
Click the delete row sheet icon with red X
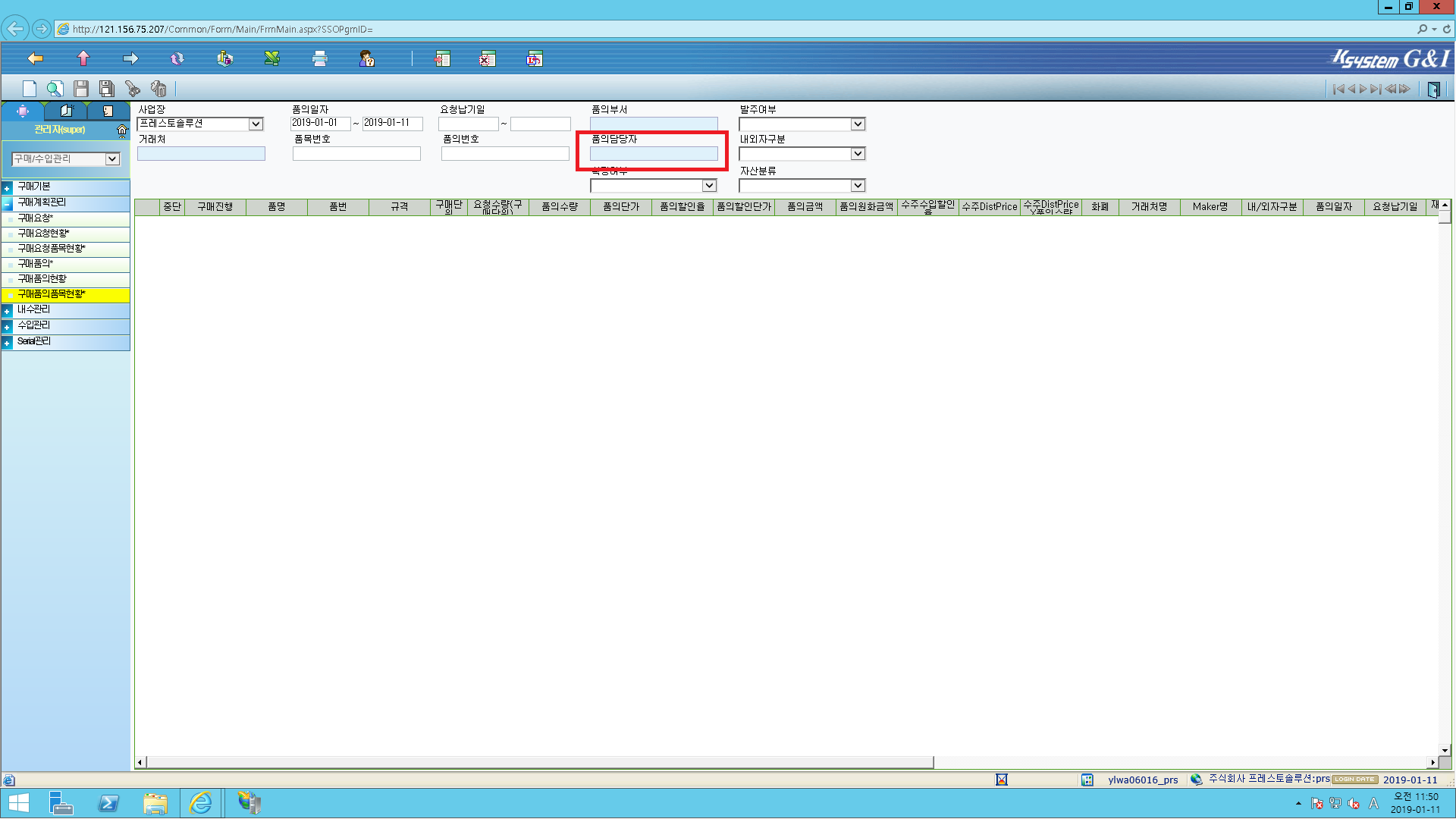point(488,58)
